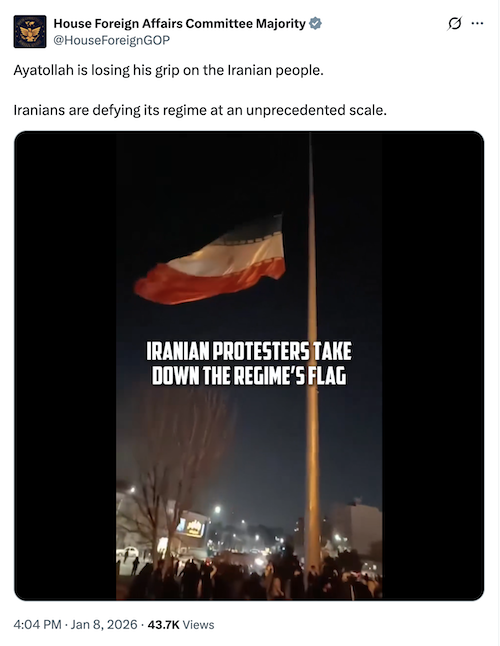Open the @HouseForeignGOP handle link
500x646 pixels.
112,40
